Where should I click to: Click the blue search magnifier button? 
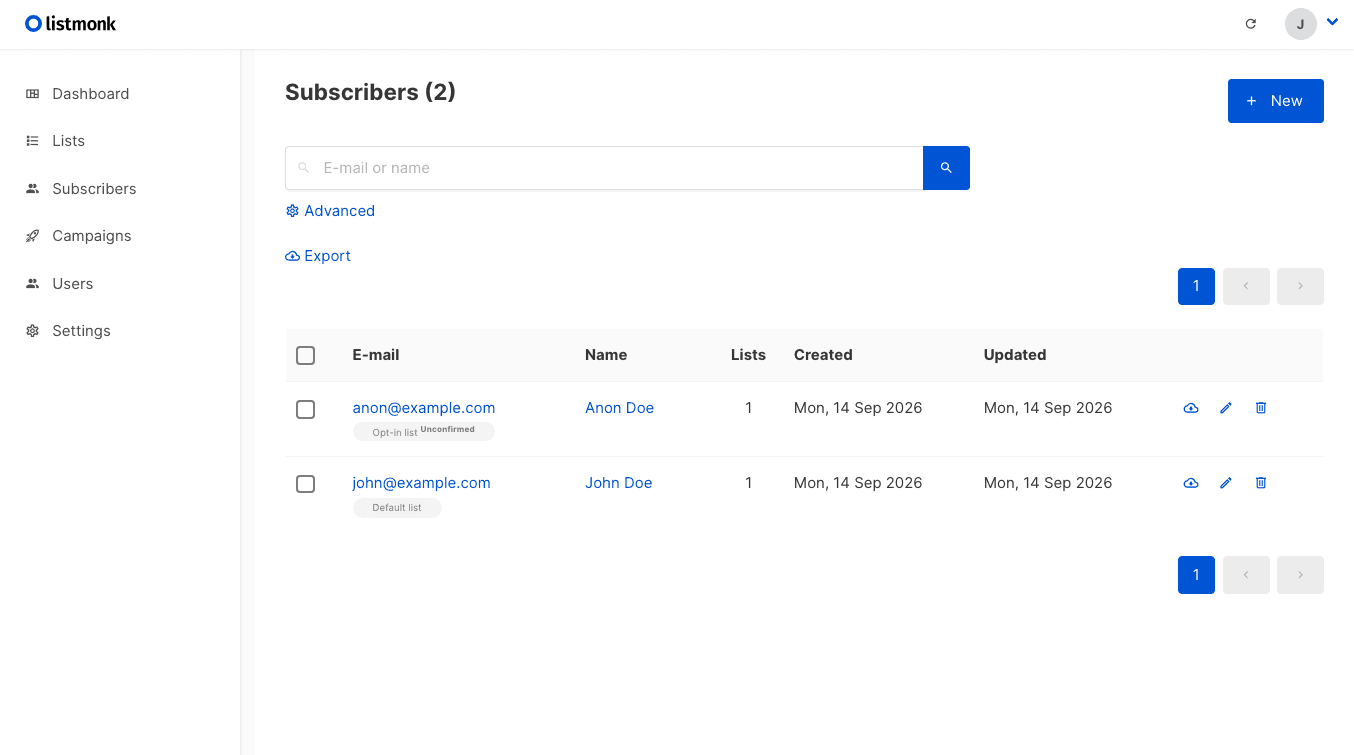pos(946,168)
